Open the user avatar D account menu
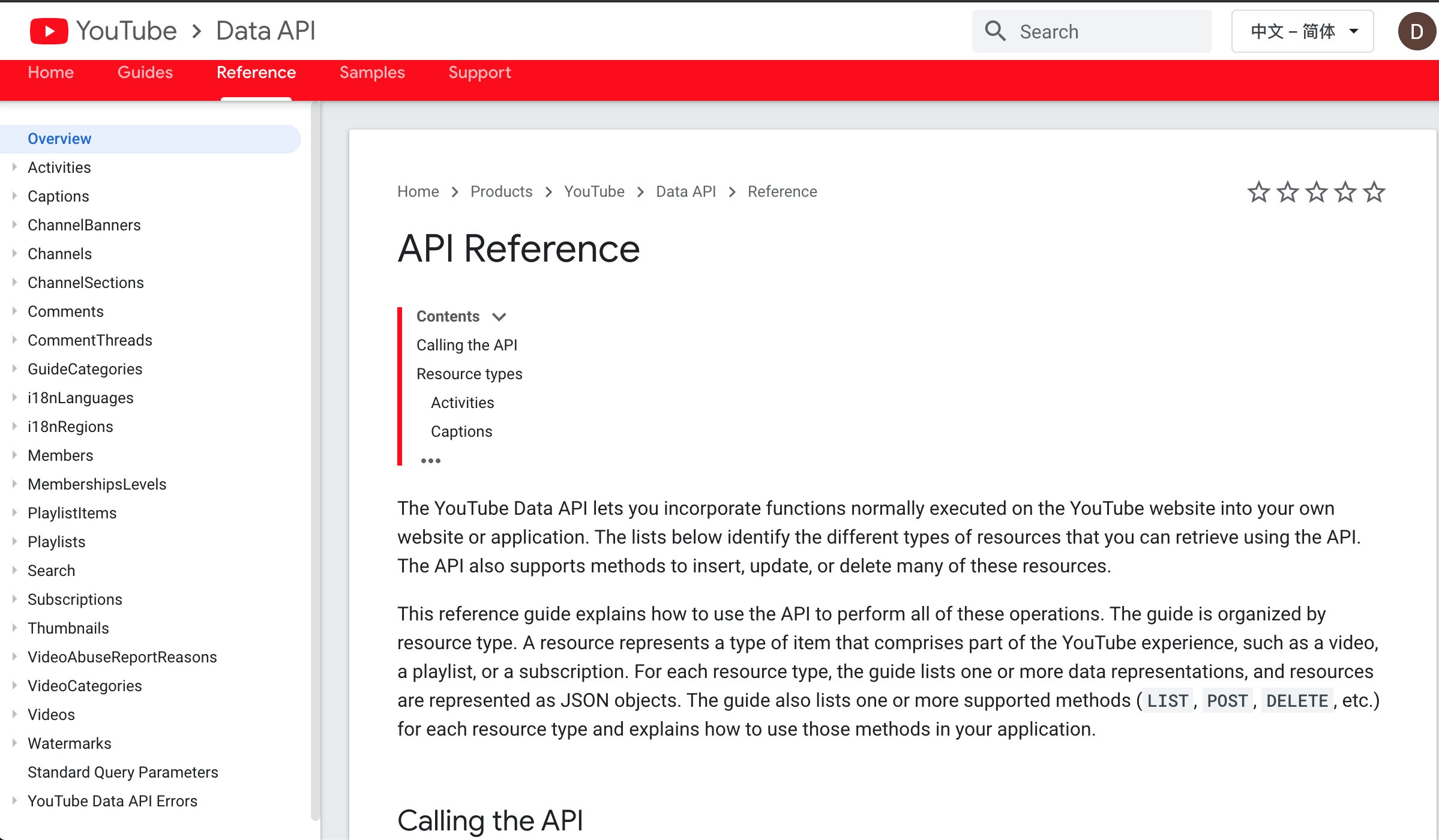Image resolution: width=1439 pixels, height=840 pixels. coord(1417,31)
